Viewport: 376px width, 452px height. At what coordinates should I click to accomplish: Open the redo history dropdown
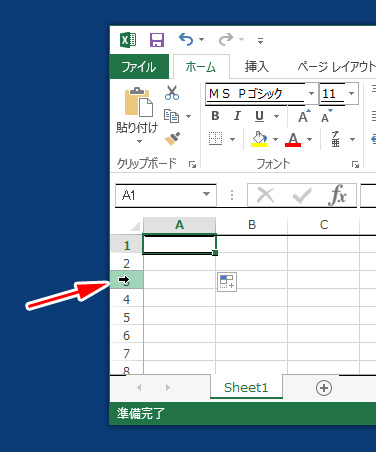241,40
